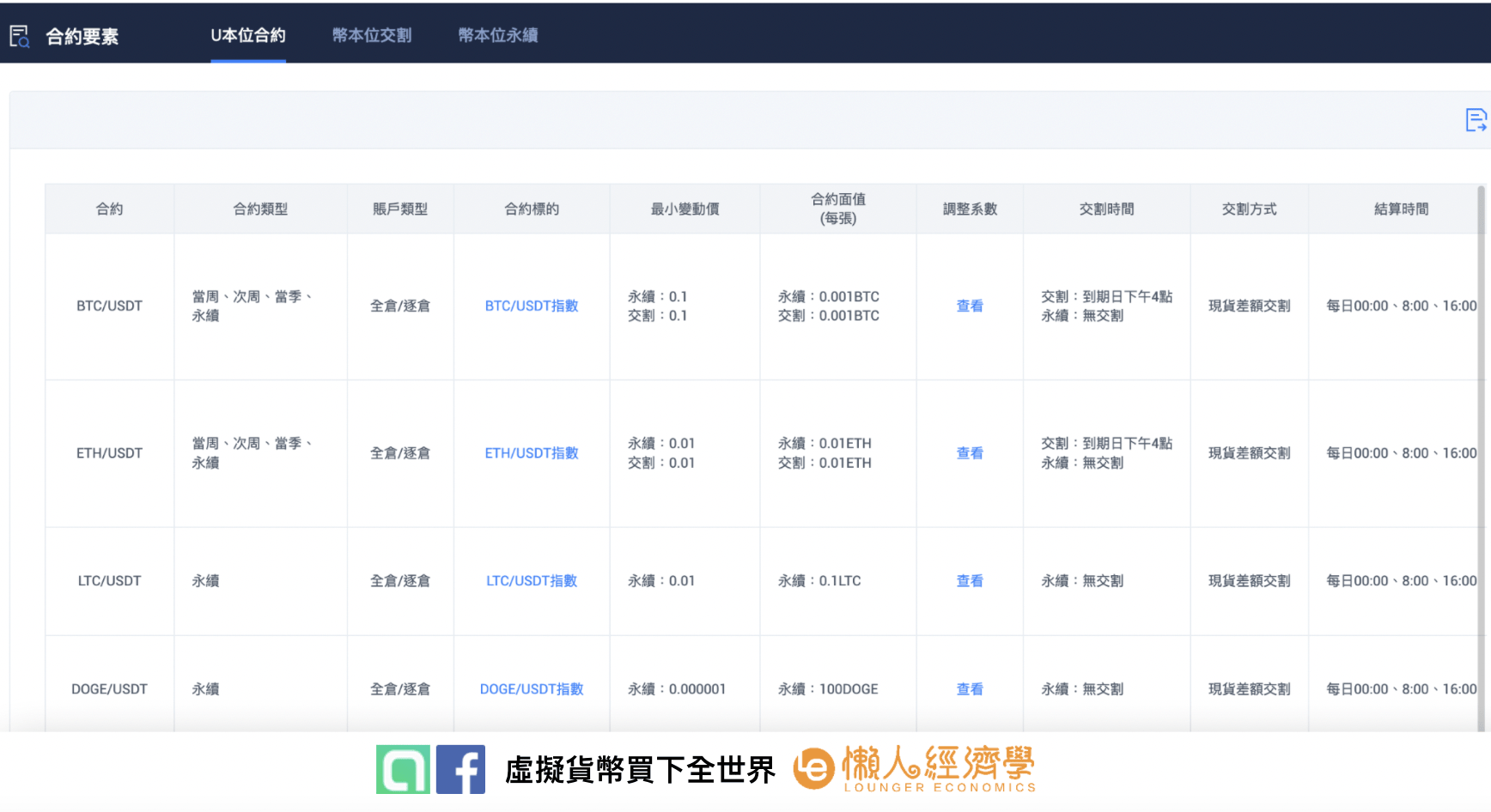Click 交割:到期日下午4點 in the BTC/USDT row
The image size is (1491, 812).
pyautogui.click(x=1106, y=296)
